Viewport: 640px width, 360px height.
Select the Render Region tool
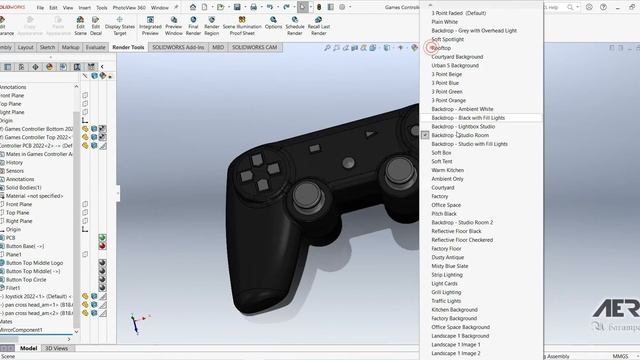(x=211, y=26)
